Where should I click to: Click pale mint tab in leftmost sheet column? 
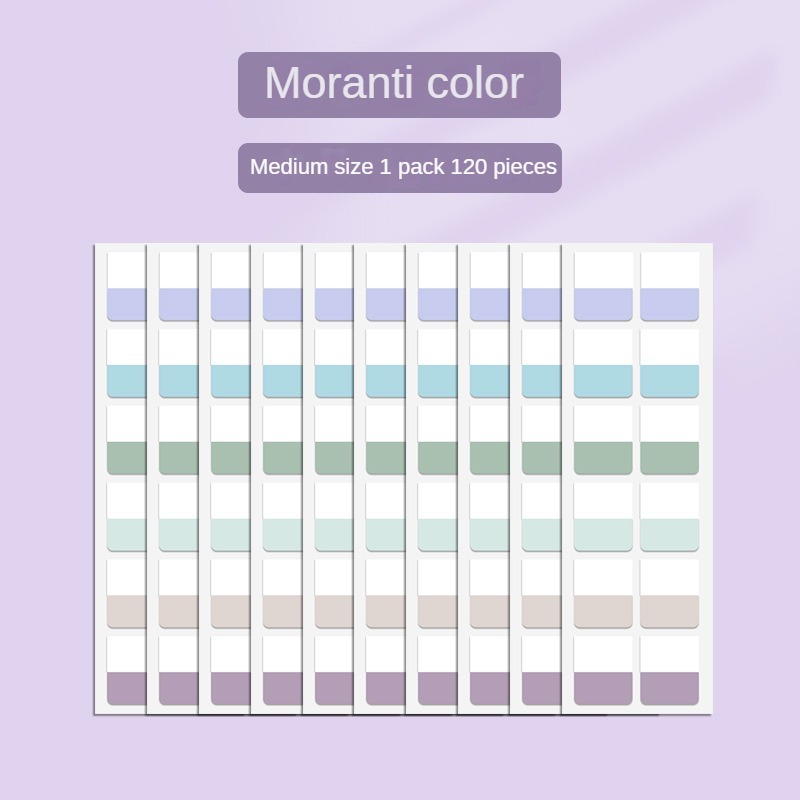pos(126,534)
